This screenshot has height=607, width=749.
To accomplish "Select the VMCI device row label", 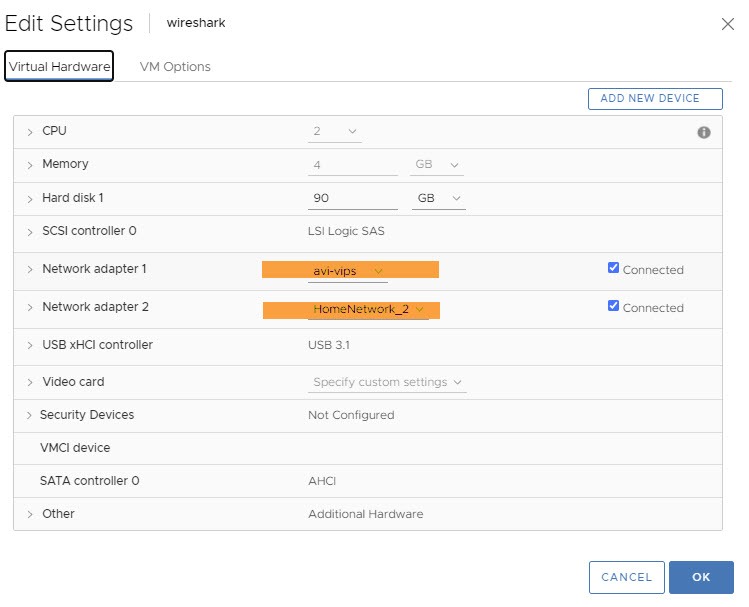I will click(x=75, y=448).
